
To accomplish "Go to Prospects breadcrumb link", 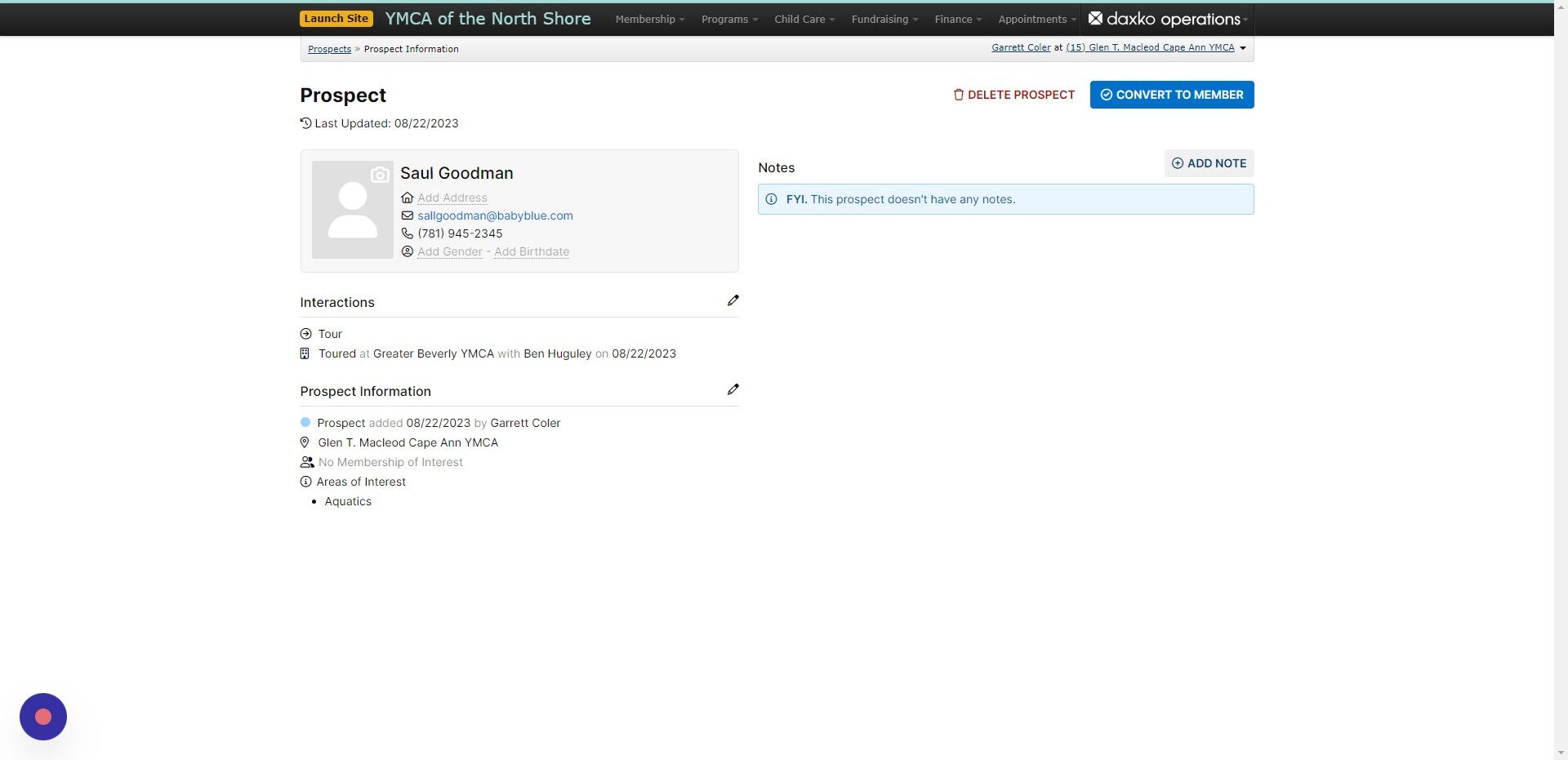I will pyautogui.click(x=329, y=49).
